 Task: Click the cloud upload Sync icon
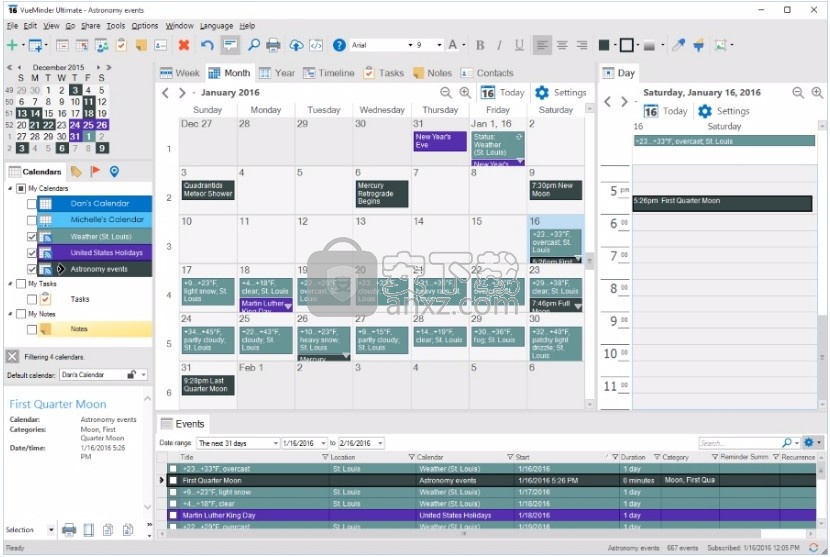pos(296,46)
